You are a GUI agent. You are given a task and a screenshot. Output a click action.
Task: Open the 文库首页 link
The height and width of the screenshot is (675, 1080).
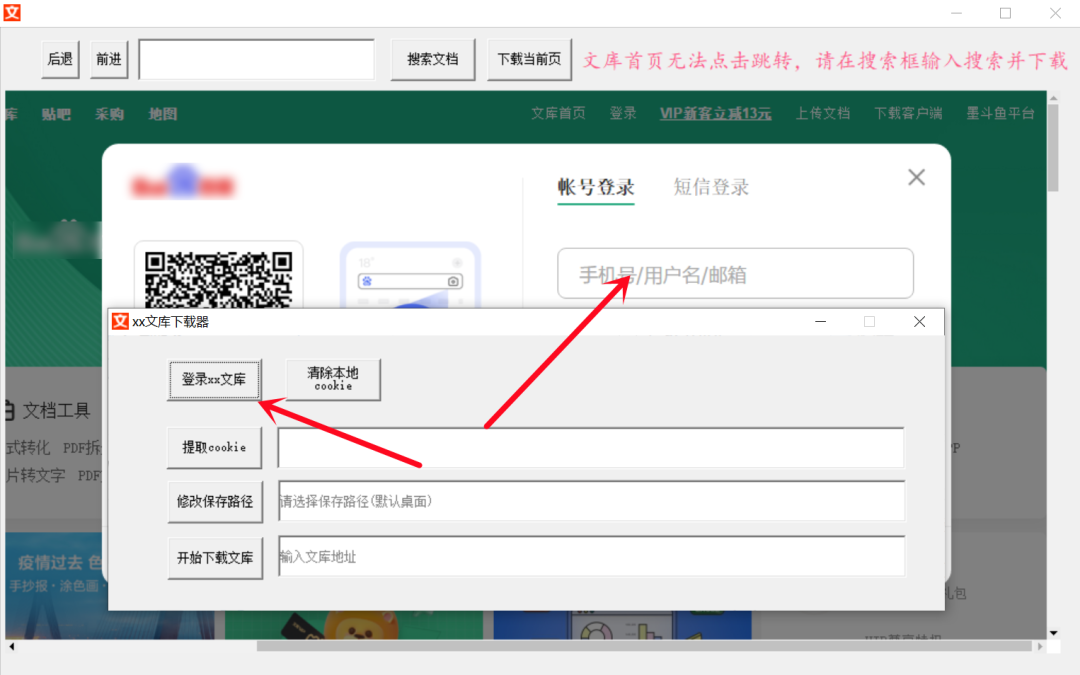(558, 113)
